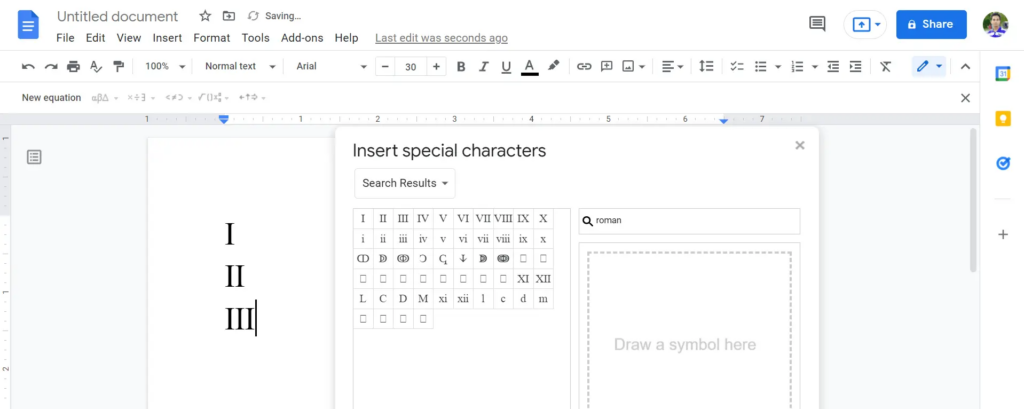This screenshot has width=1024, height=409.
Task: Open the zoom level 100% dropdown
Action: click(x=165, y=66)
